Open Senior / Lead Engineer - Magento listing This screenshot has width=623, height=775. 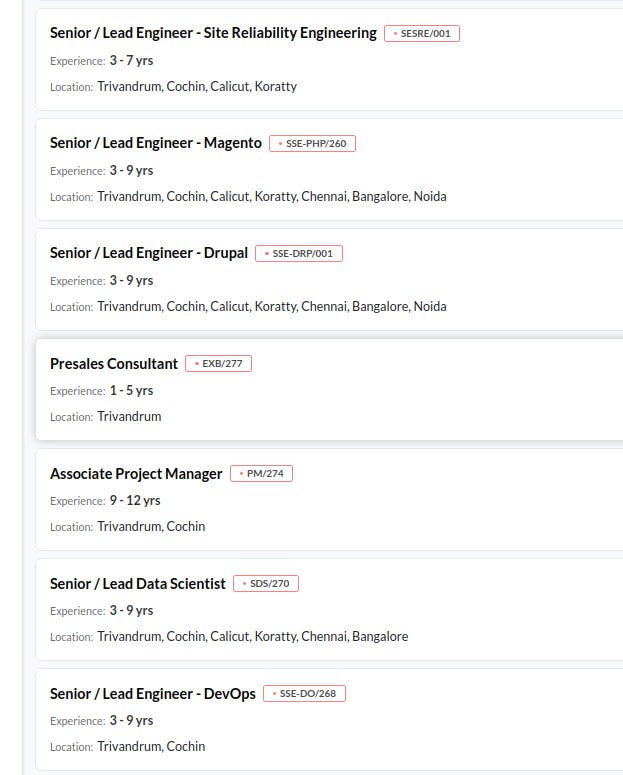(x=156, y=143)
